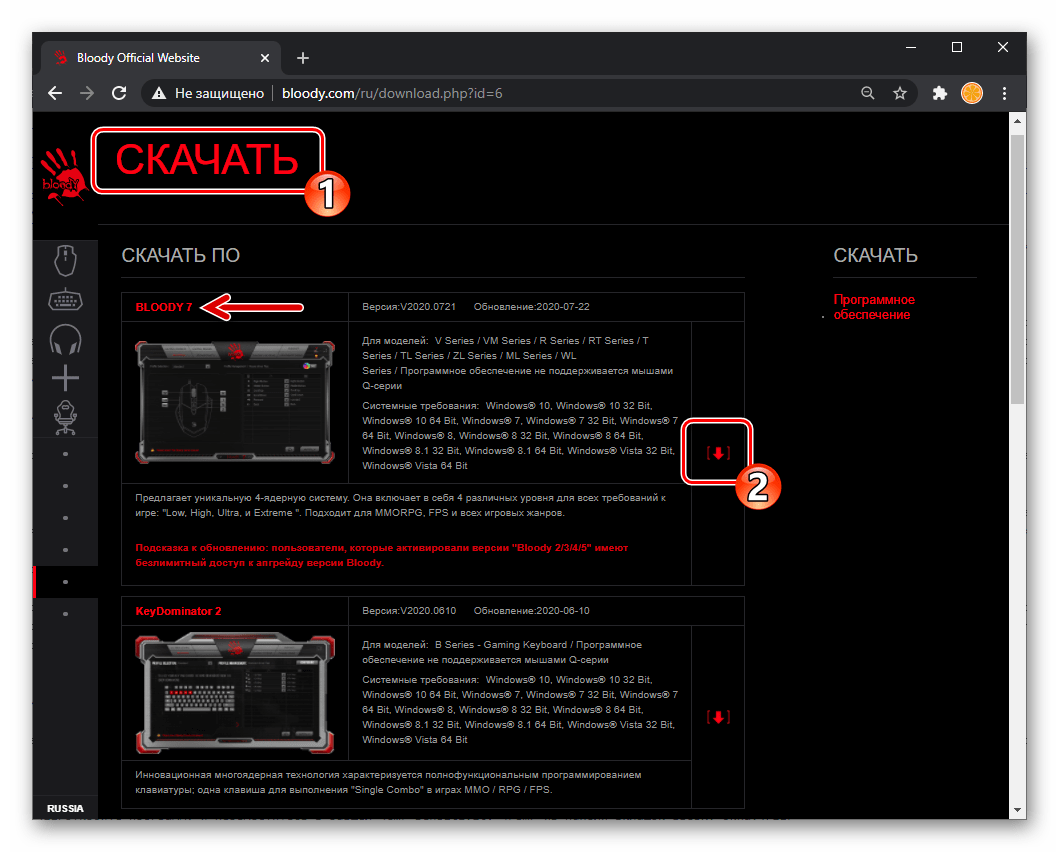The width and height of the screenshot is (1059, 852).
Task: Open a new tab with plus button
Action: click(303, 58)
